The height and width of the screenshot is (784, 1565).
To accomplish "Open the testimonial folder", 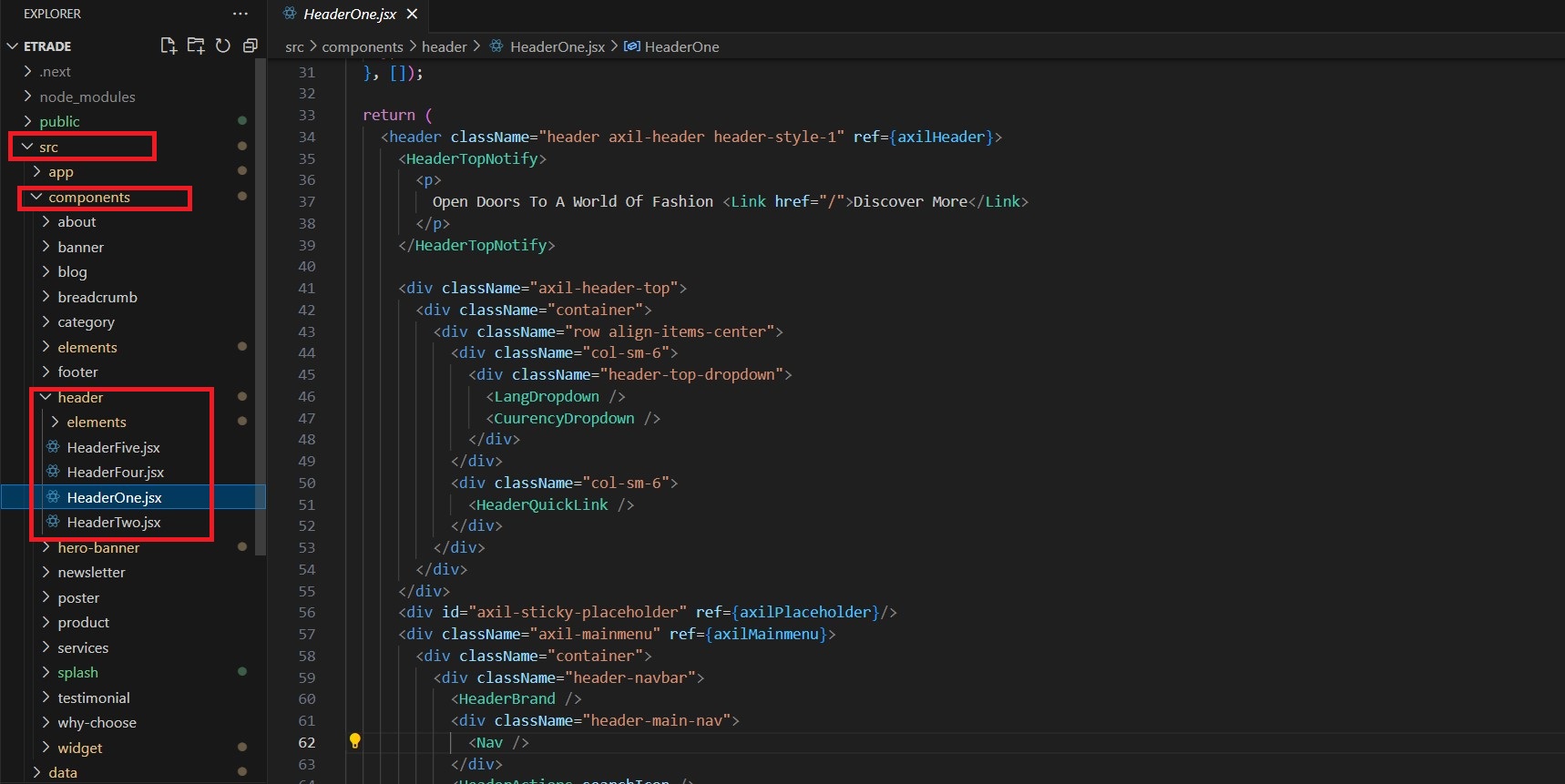I will [94, 697].
